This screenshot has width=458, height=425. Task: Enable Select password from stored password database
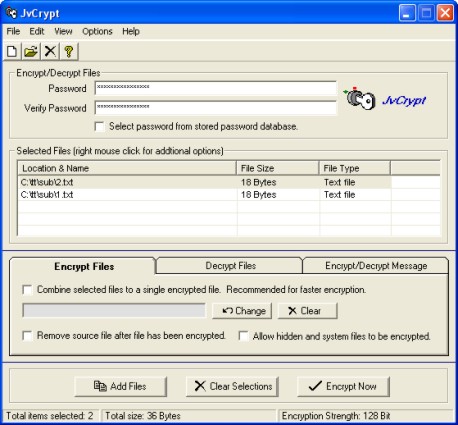coord(99,127)
